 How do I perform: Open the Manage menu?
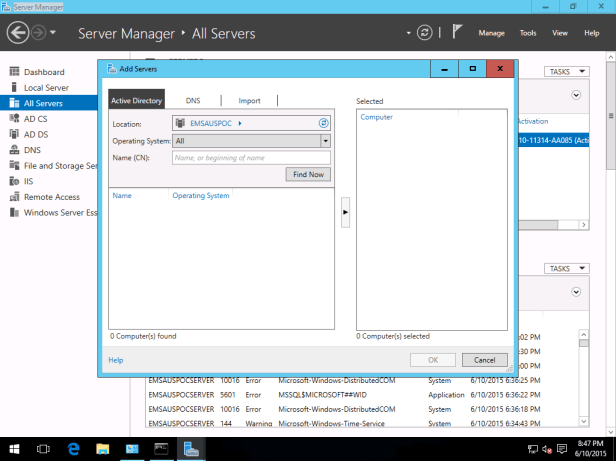click(491, 33)
